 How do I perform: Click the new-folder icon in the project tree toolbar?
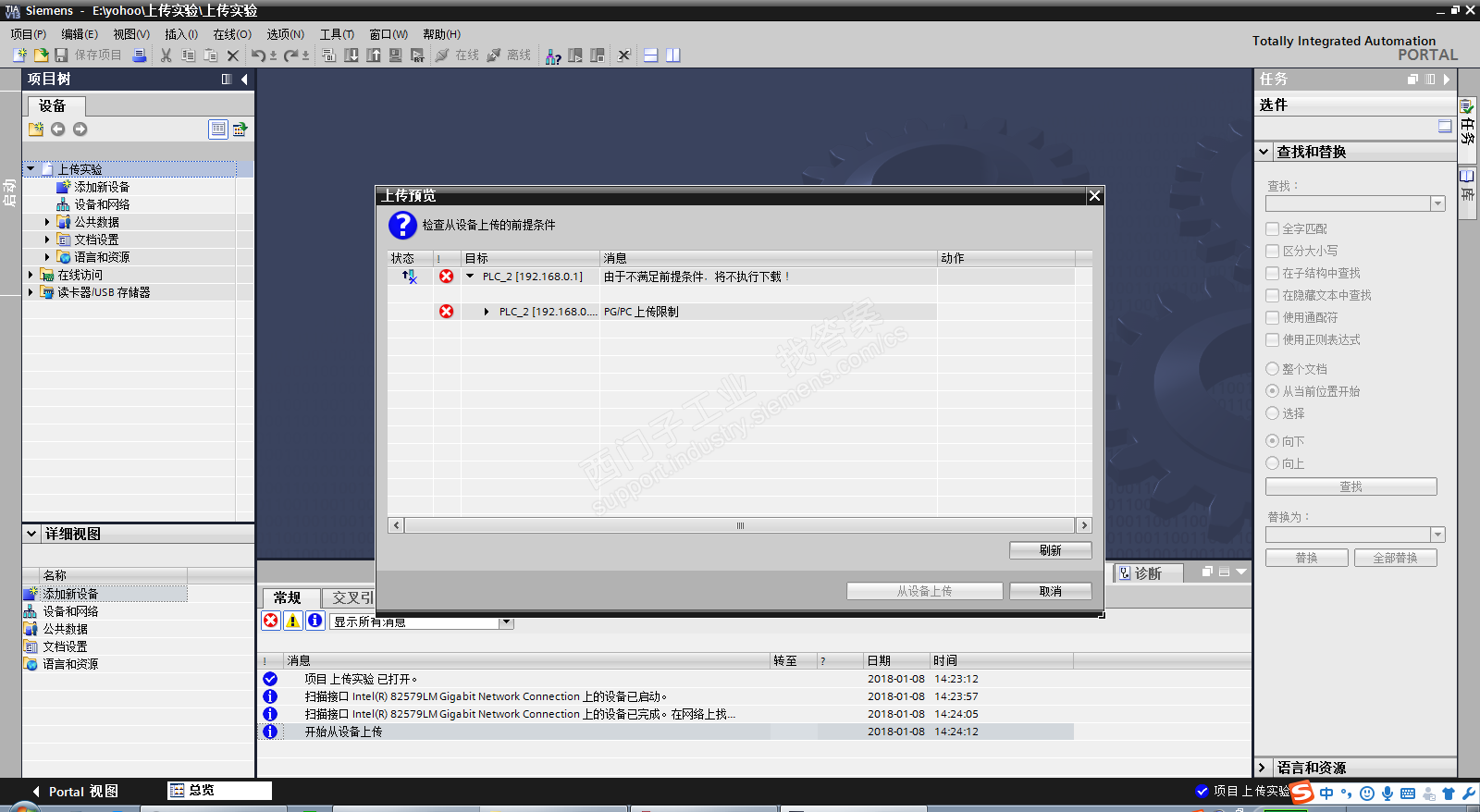[x=36, y=129]
